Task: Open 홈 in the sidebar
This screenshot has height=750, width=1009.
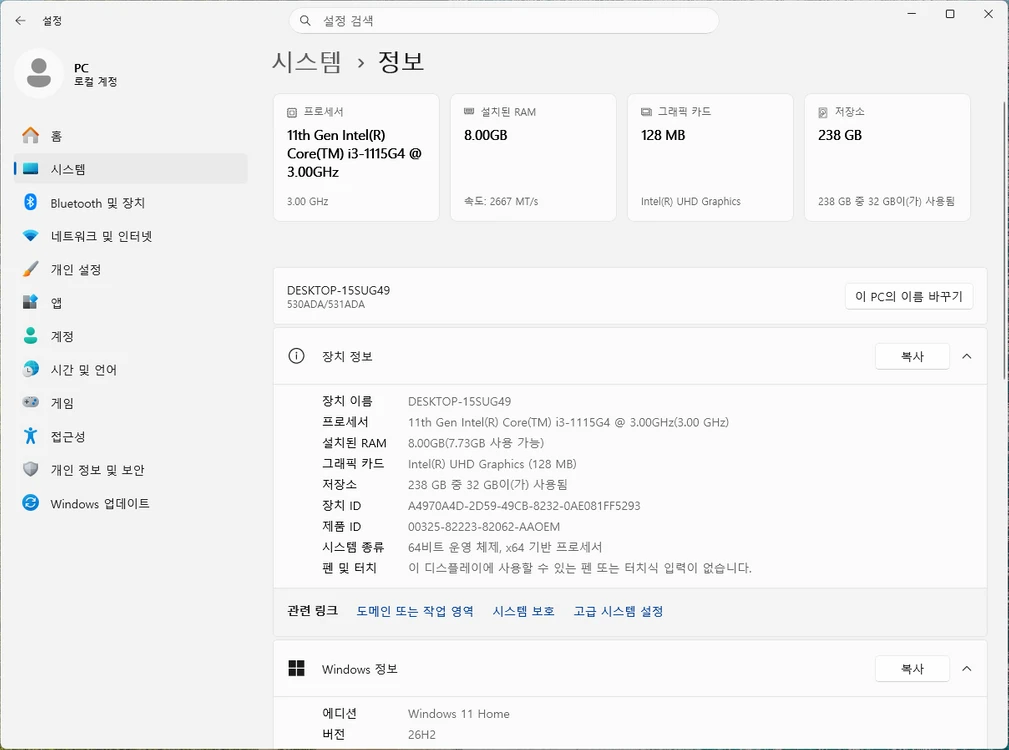Action: click(x=131, y=136)
